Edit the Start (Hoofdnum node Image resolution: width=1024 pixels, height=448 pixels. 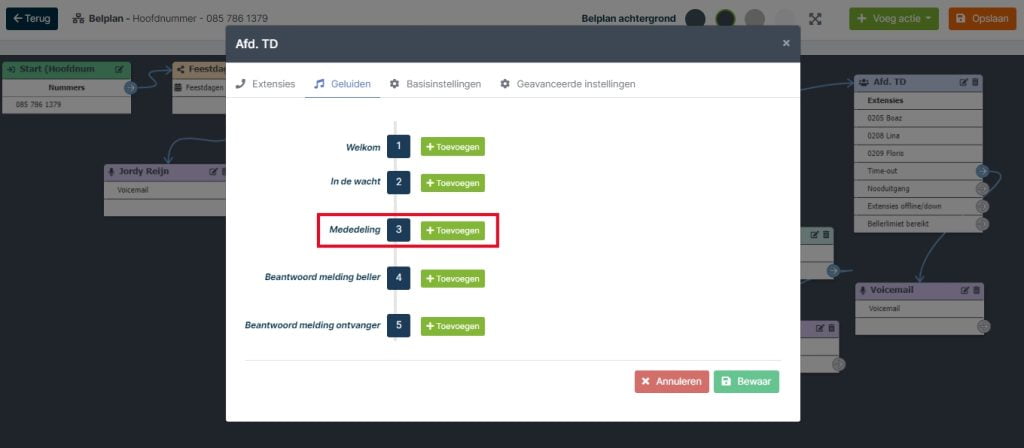(x=119, y=69)
